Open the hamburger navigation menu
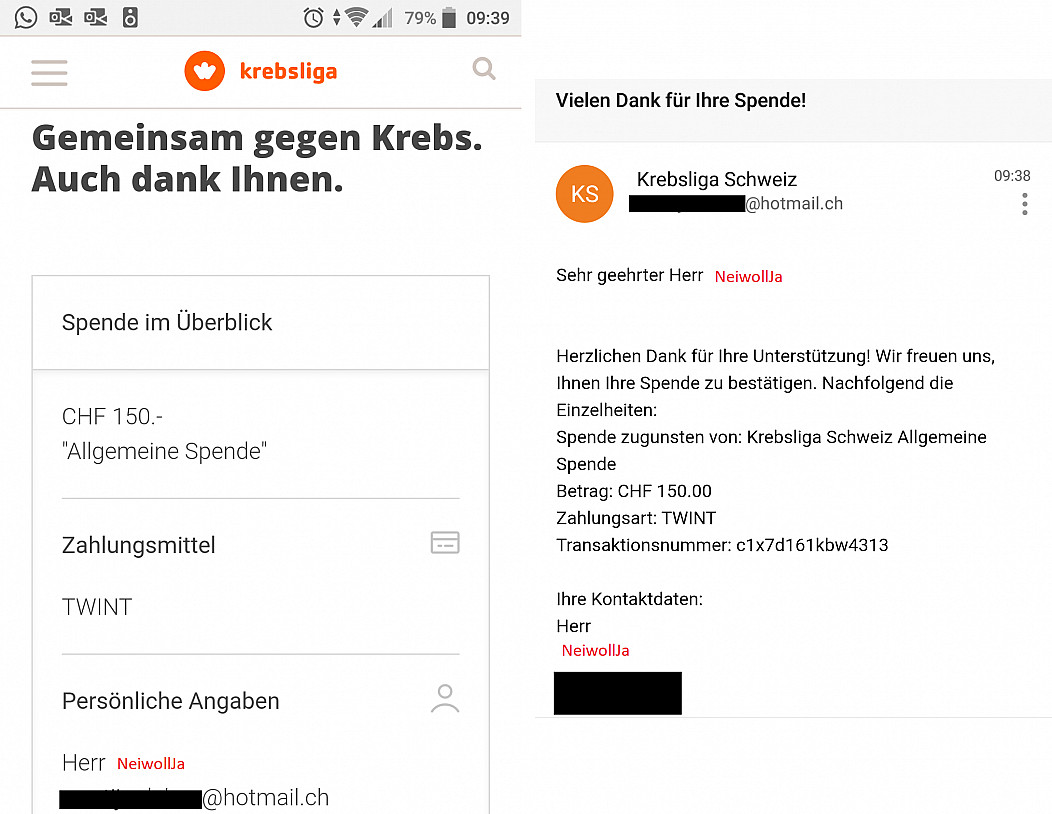 point(49,72)
